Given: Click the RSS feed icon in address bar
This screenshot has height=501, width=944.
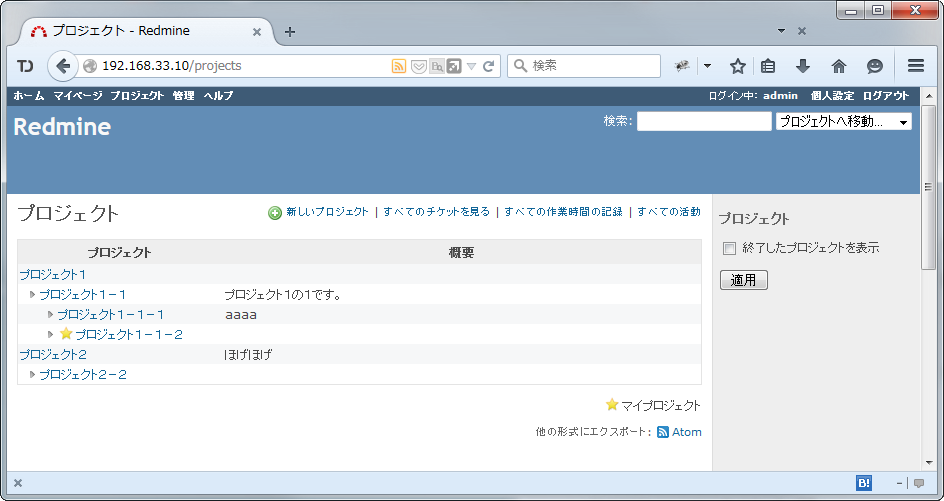Looking at the screenshot, I should tap(399, 66).
